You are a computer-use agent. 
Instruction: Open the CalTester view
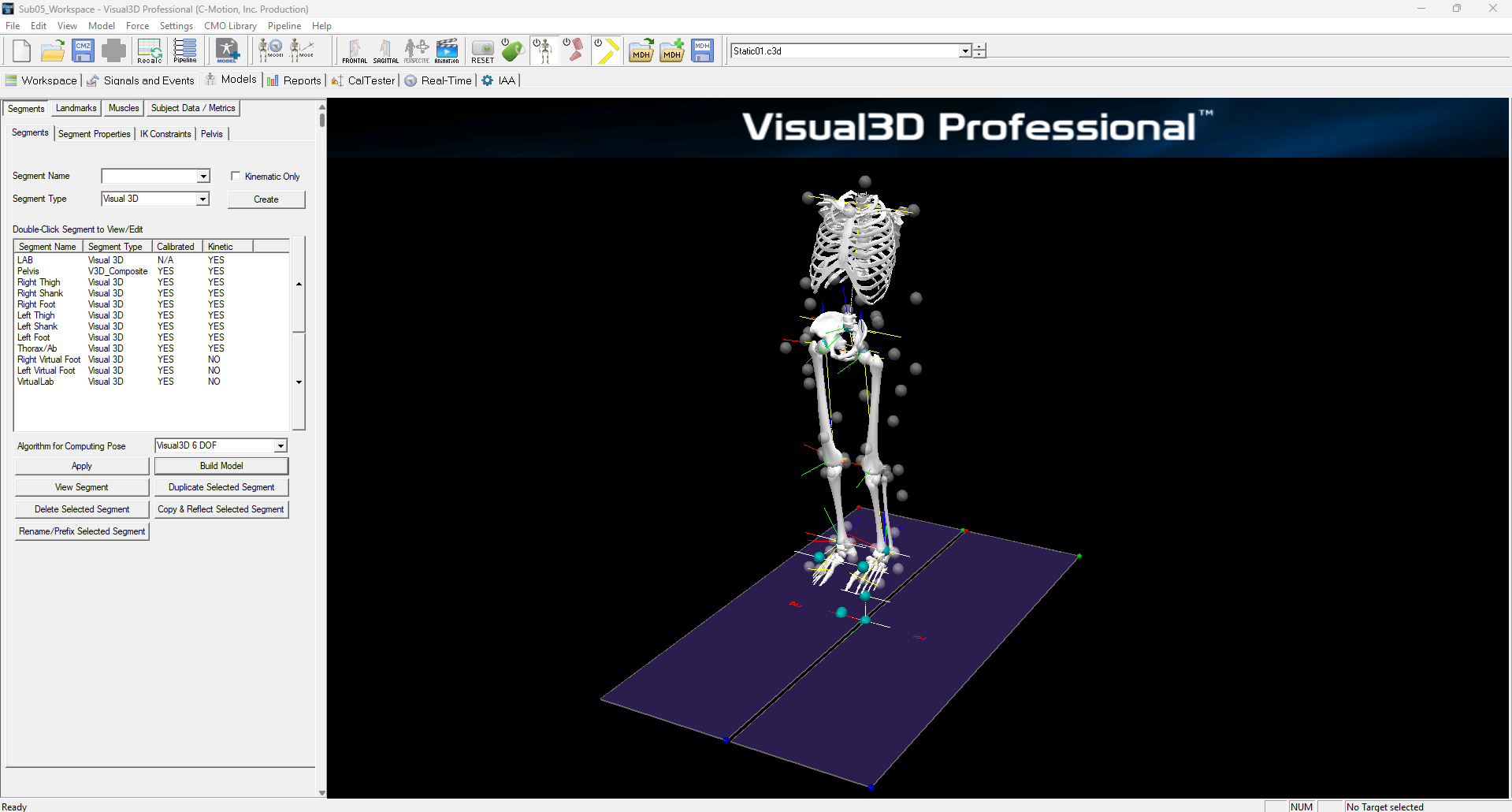[363, 80]
